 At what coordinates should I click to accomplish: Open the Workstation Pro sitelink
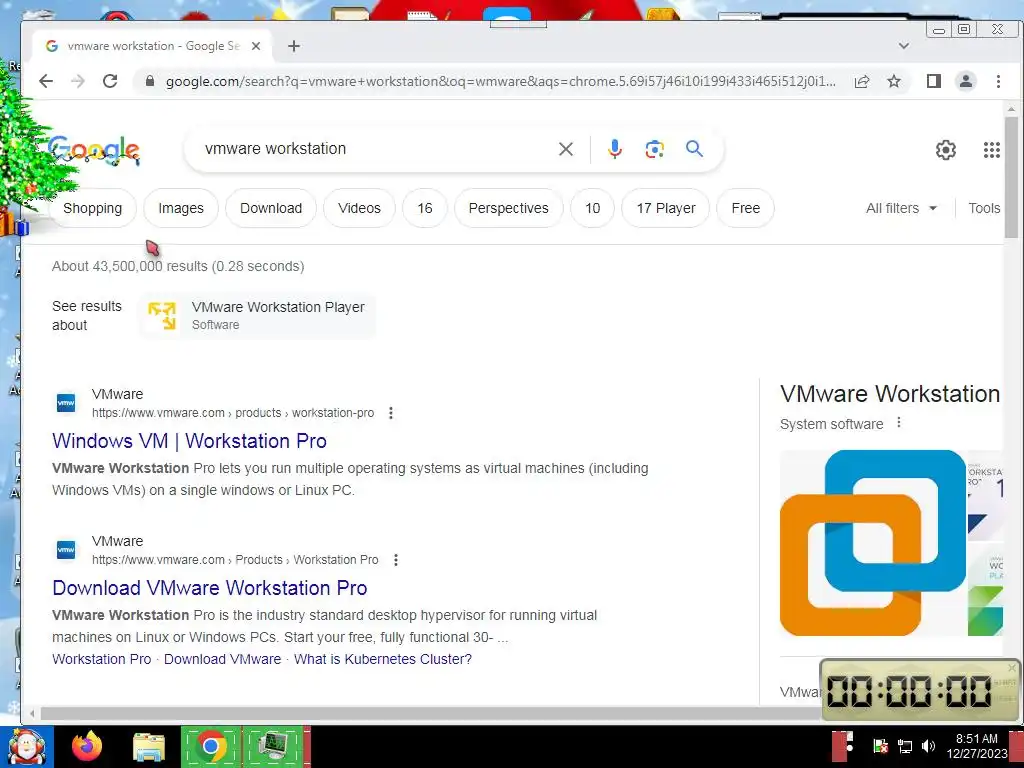coord(101,659)
